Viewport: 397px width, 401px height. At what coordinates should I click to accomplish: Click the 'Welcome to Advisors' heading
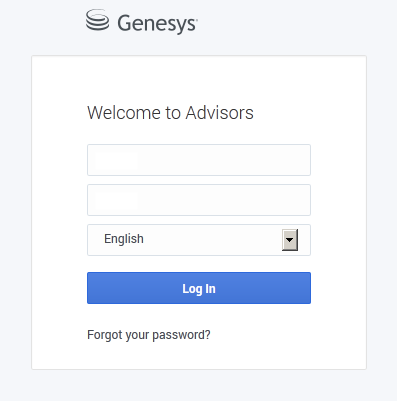[170, 113]
